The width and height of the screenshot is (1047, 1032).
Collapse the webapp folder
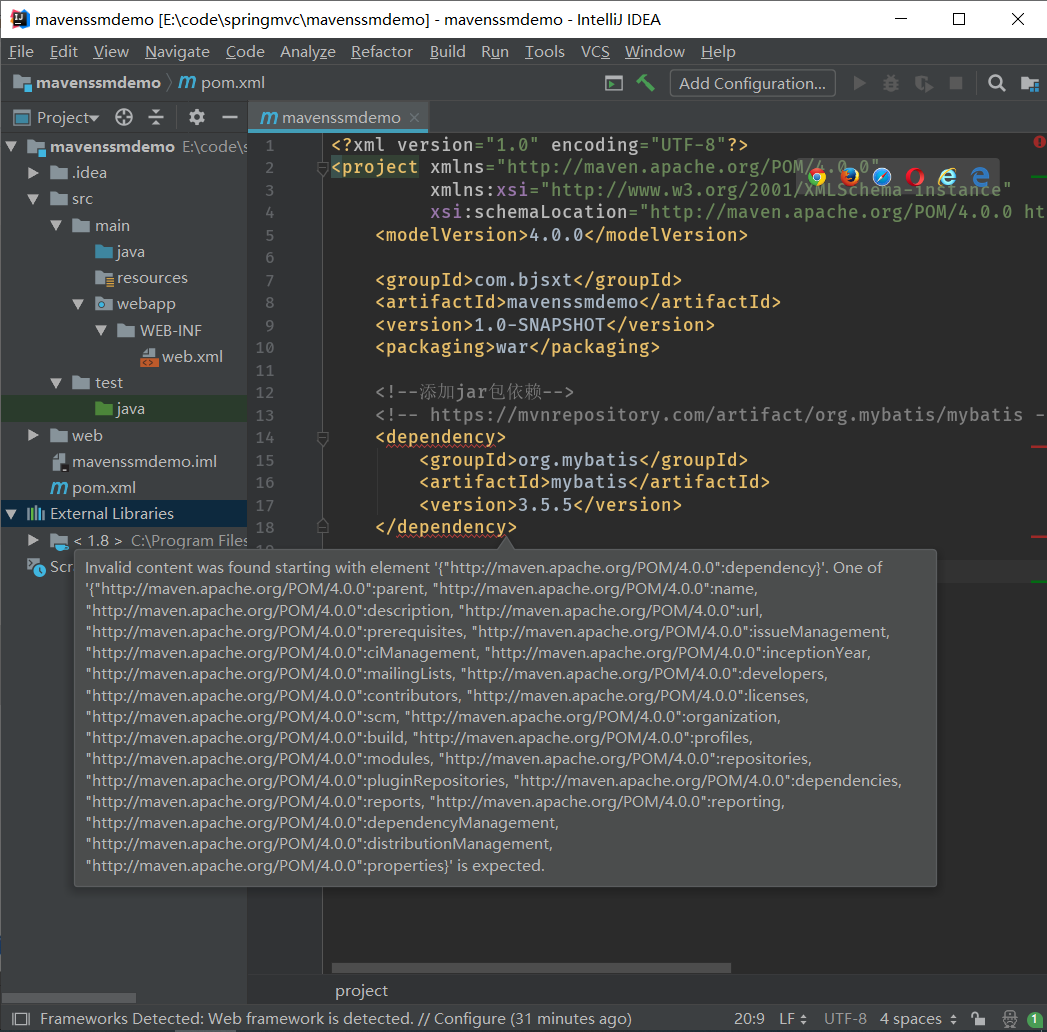click(78, 304)
